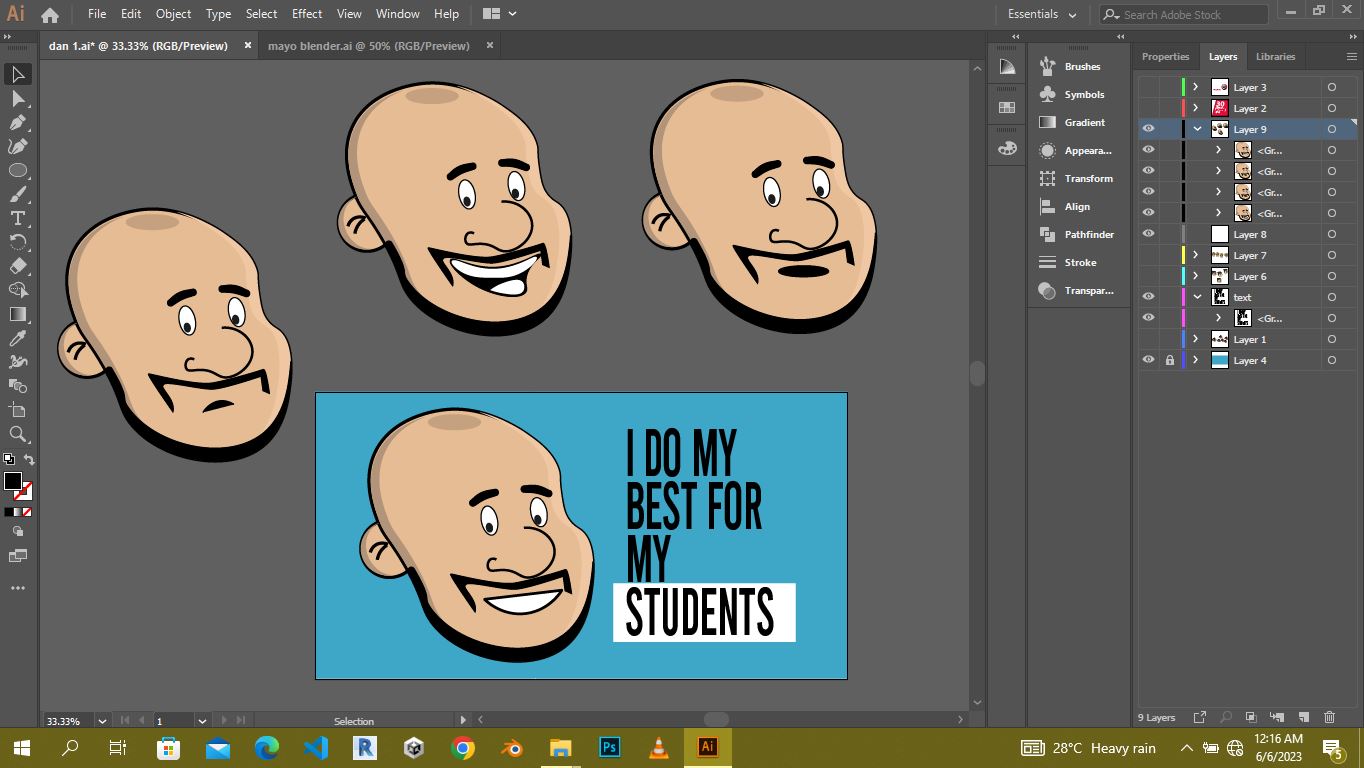Delete selection using Layers trash icon

[1329, 717]
